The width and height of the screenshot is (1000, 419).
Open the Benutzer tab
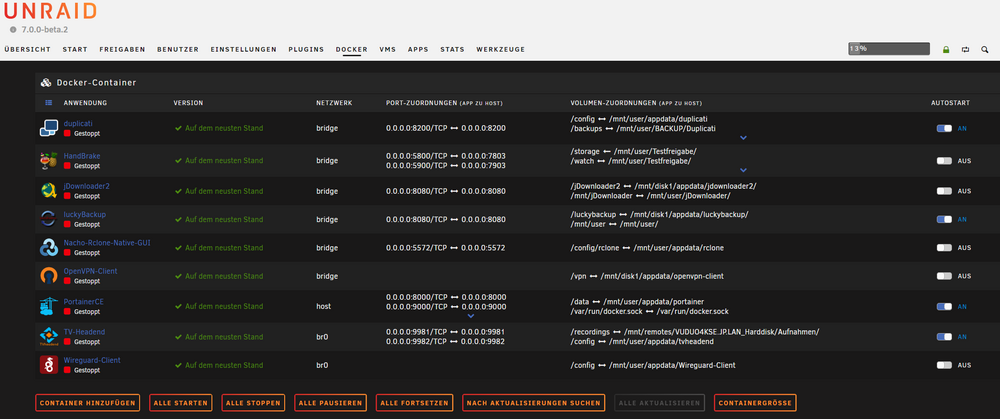pos(178,49)
